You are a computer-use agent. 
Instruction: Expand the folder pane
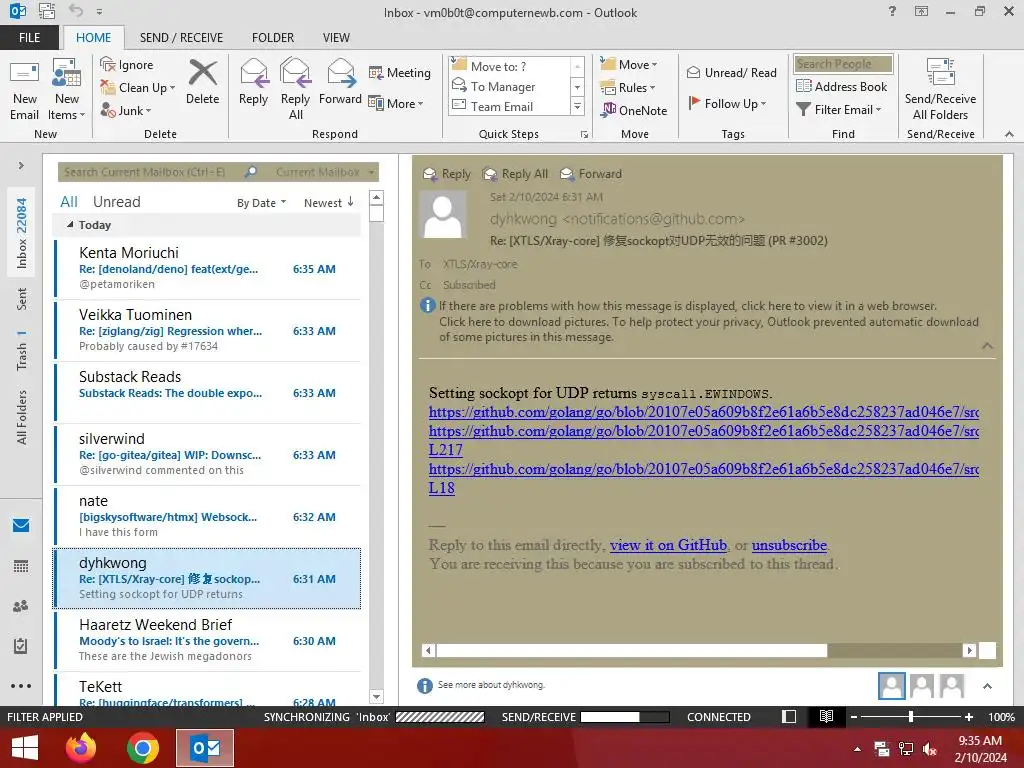click(21, 166)
